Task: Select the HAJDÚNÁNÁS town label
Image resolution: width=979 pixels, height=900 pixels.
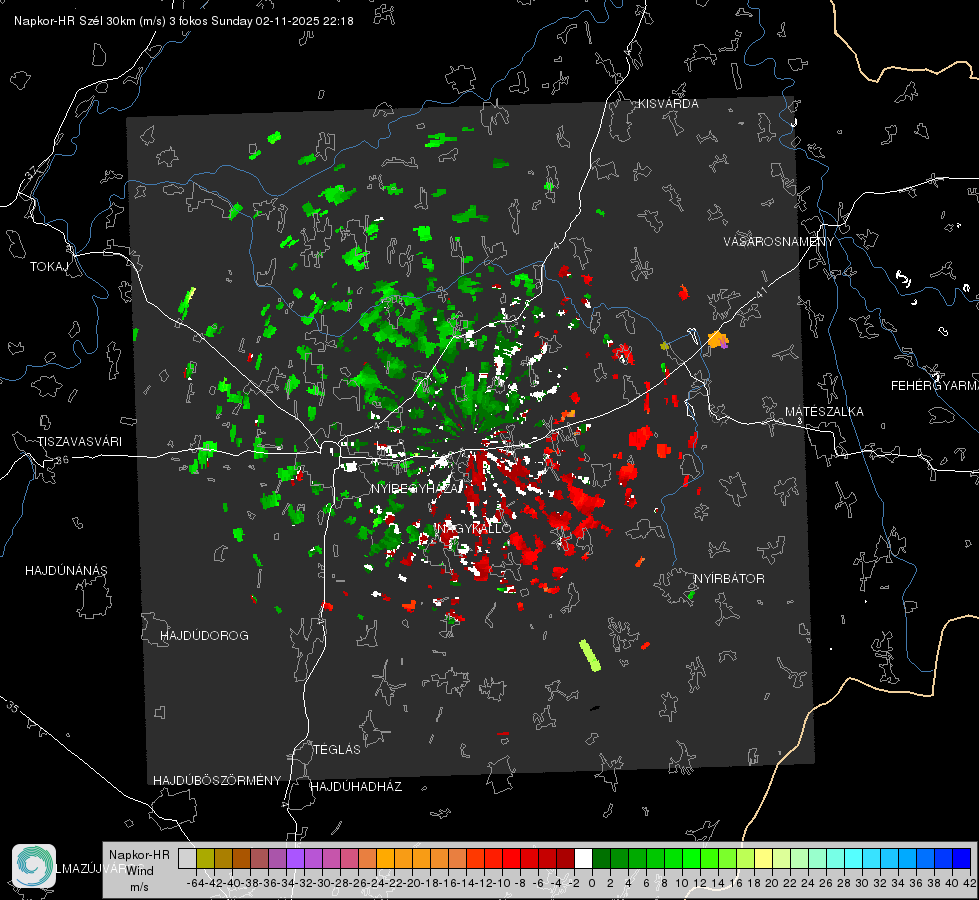Action: point(66,570)
